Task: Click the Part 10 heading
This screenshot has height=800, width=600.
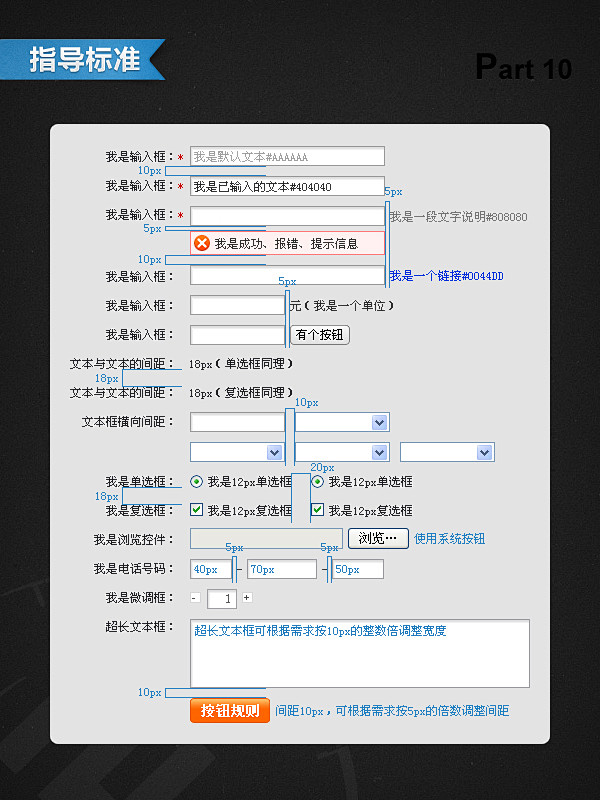Action: [524, 67]
